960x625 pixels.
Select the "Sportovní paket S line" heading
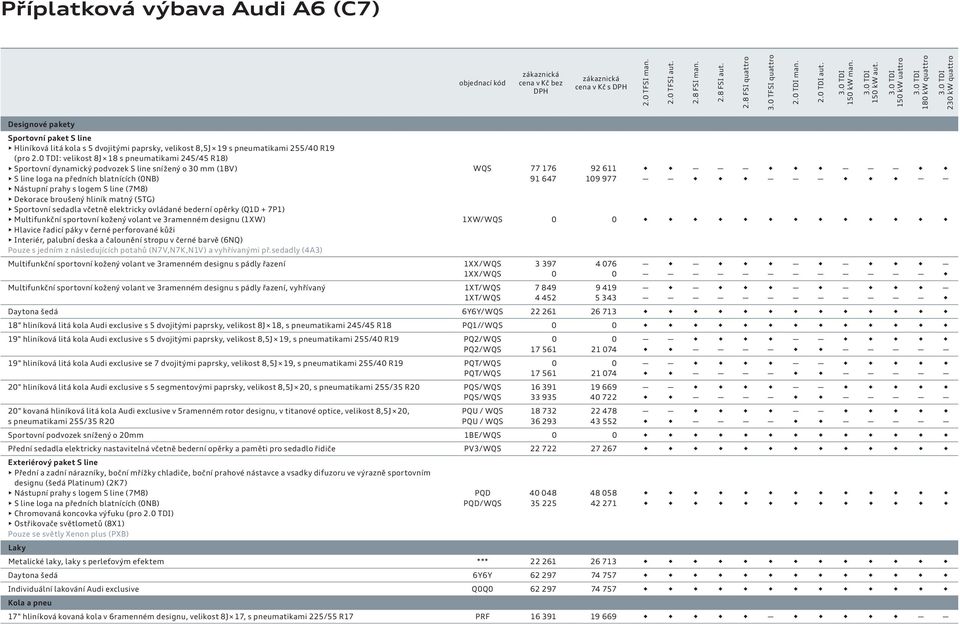pyautogui.click(x=50, y=138)
